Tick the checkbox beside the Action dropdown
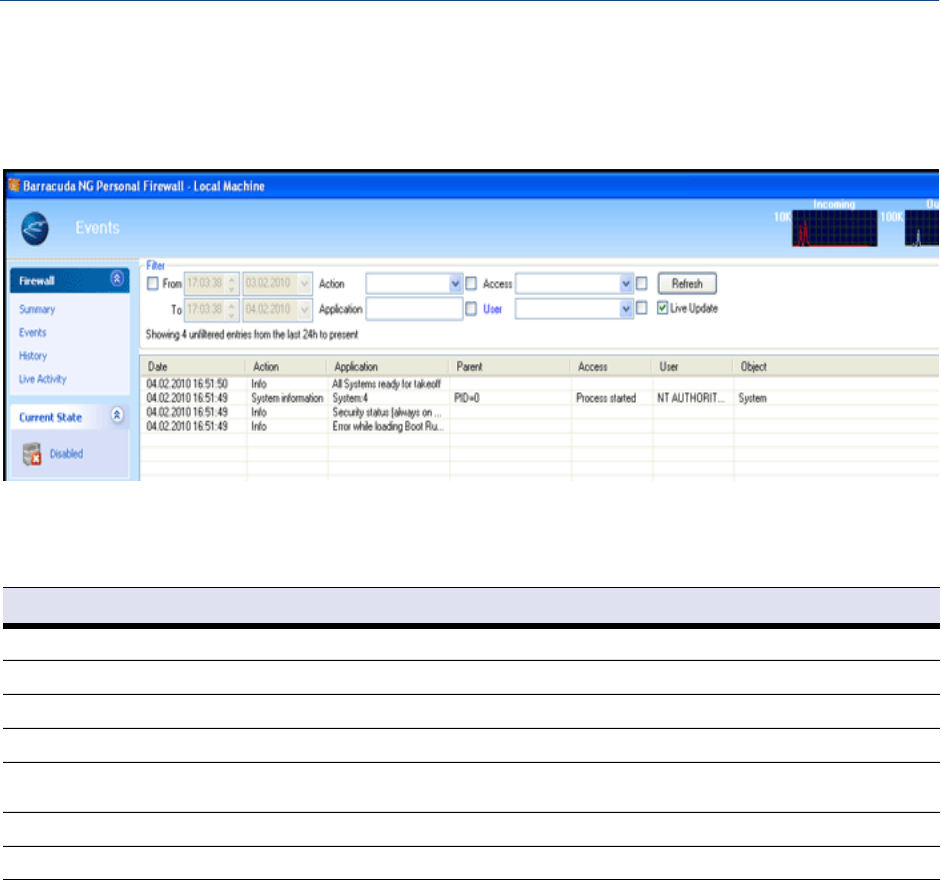Screen dimensions: 941x880 point(471,283)
